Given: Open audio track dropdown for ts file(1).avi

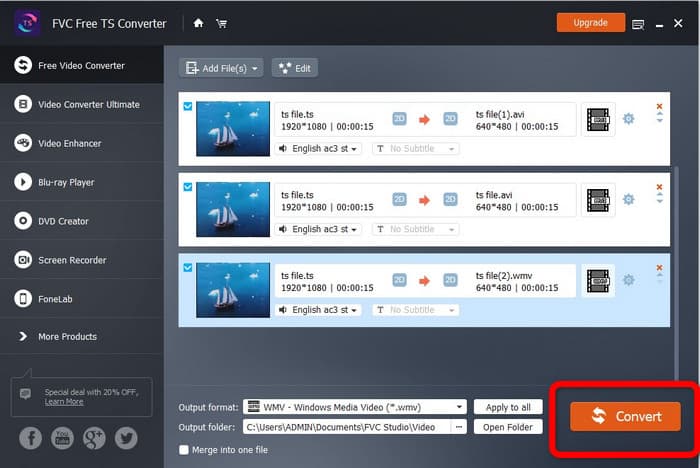Looking at the screenshot, I should [319, 148].
